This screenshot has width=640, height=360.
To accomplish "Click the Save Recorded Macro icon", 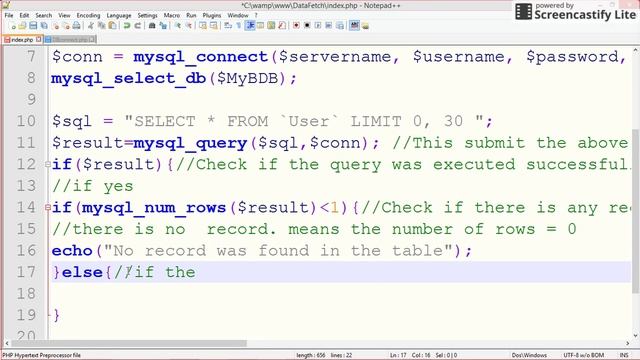I will tap(340, 26).
